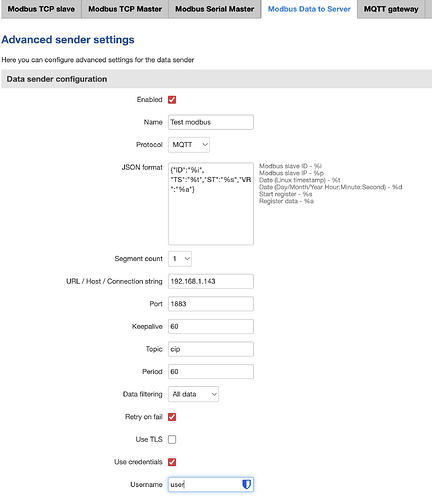432x499 pixels.
Task: Expand the Segment count dropdown
Action: [180, 259]
